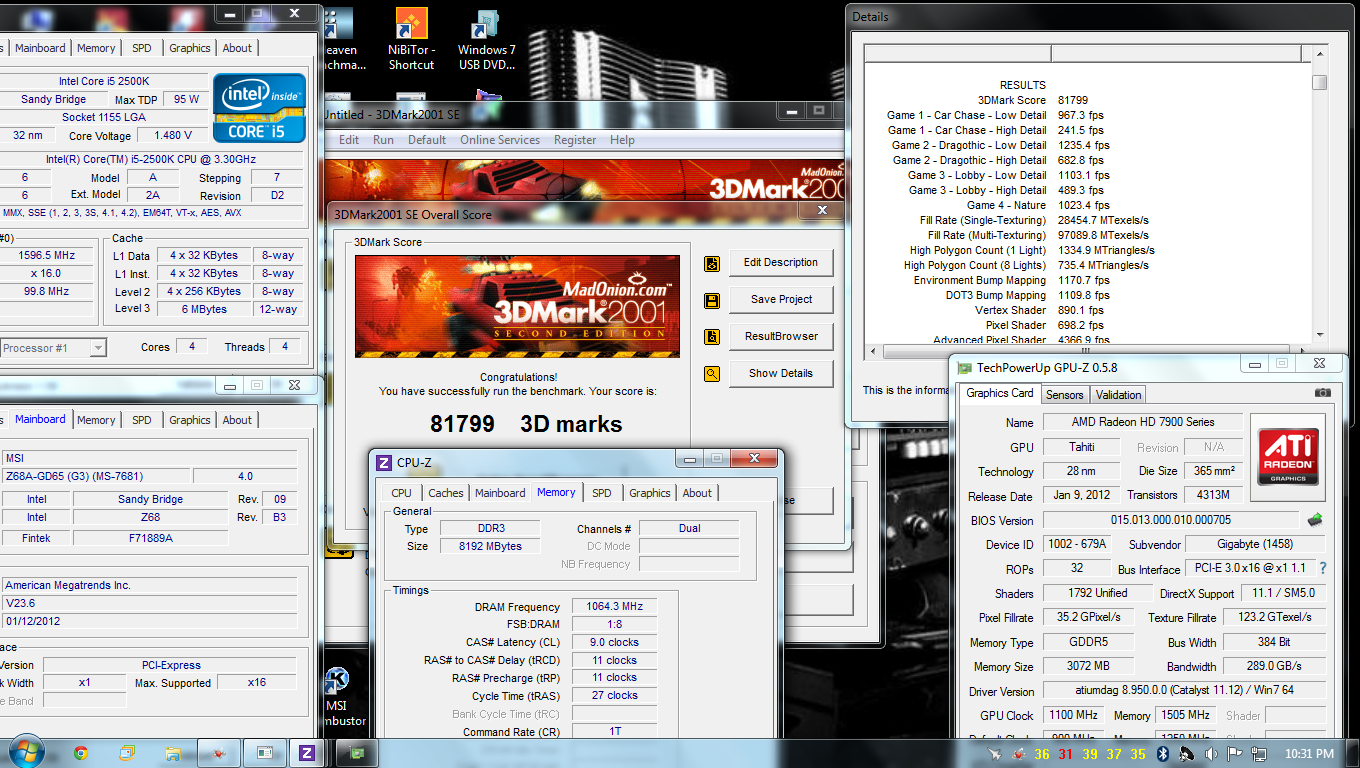
Task: Select the Caches tab in the CPU-Z Memory window
Action: click(x=446, y=493)
